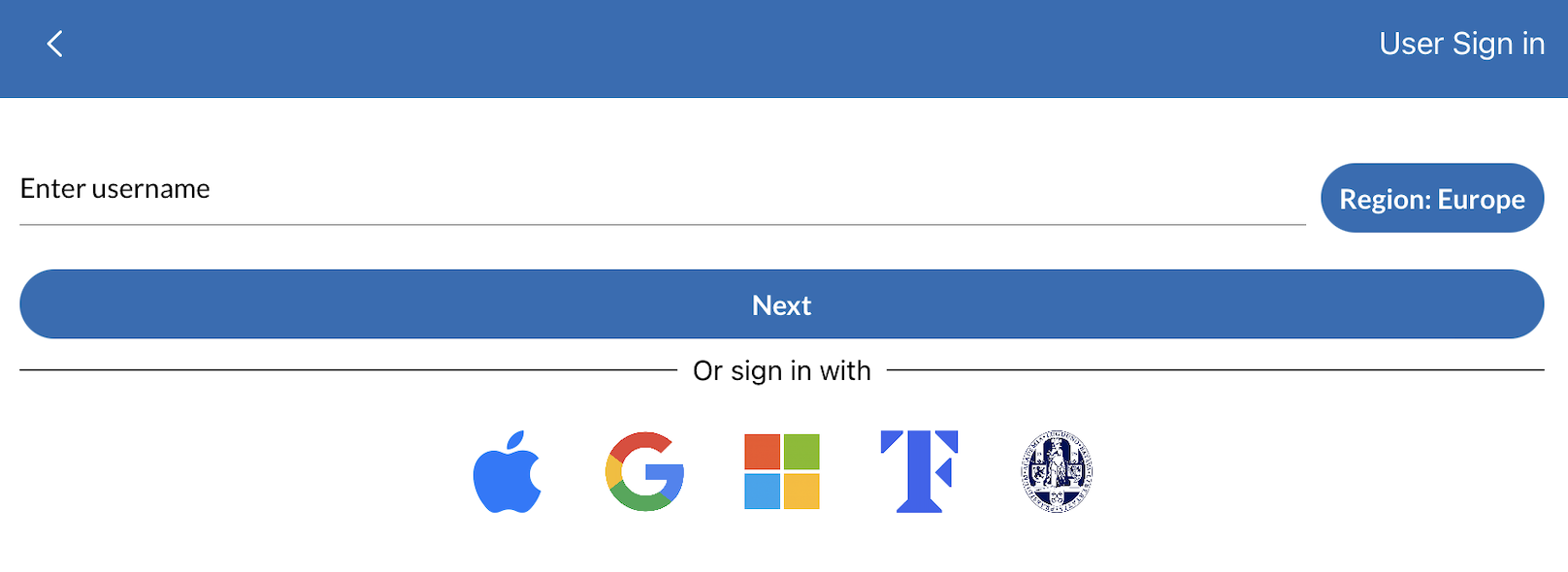Image resolution: width=1568 pixels, height=572 pixels.
Task: Choose the Microsoft four-square logo
Action: 782,471
